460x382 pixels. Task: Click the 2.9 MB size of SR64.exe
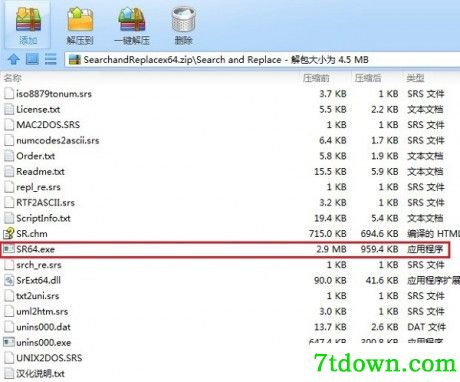(331, 249)
